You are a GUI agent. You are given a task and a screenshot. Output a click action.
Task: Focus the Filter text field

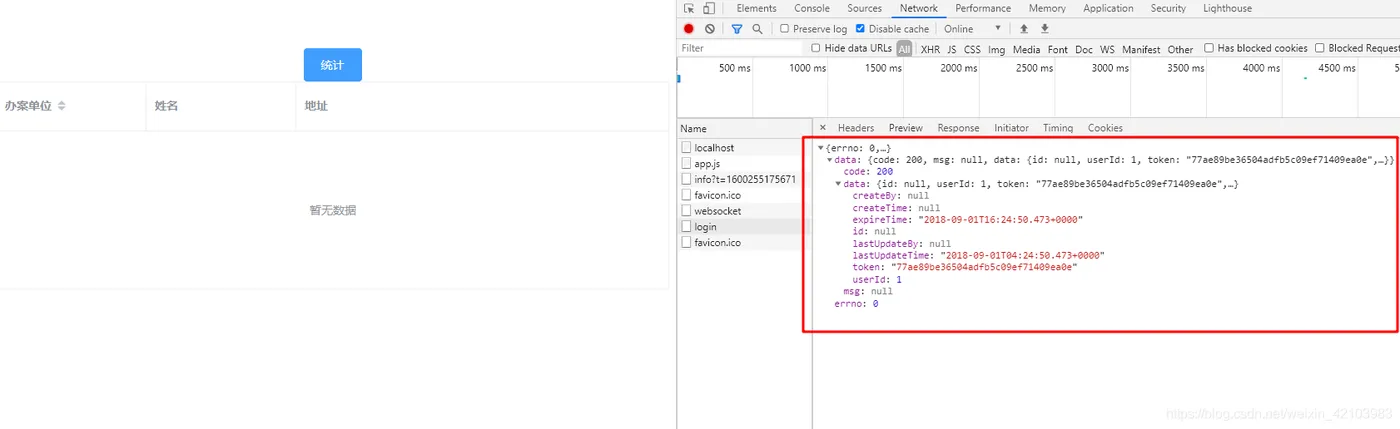(x=740, y=48)
